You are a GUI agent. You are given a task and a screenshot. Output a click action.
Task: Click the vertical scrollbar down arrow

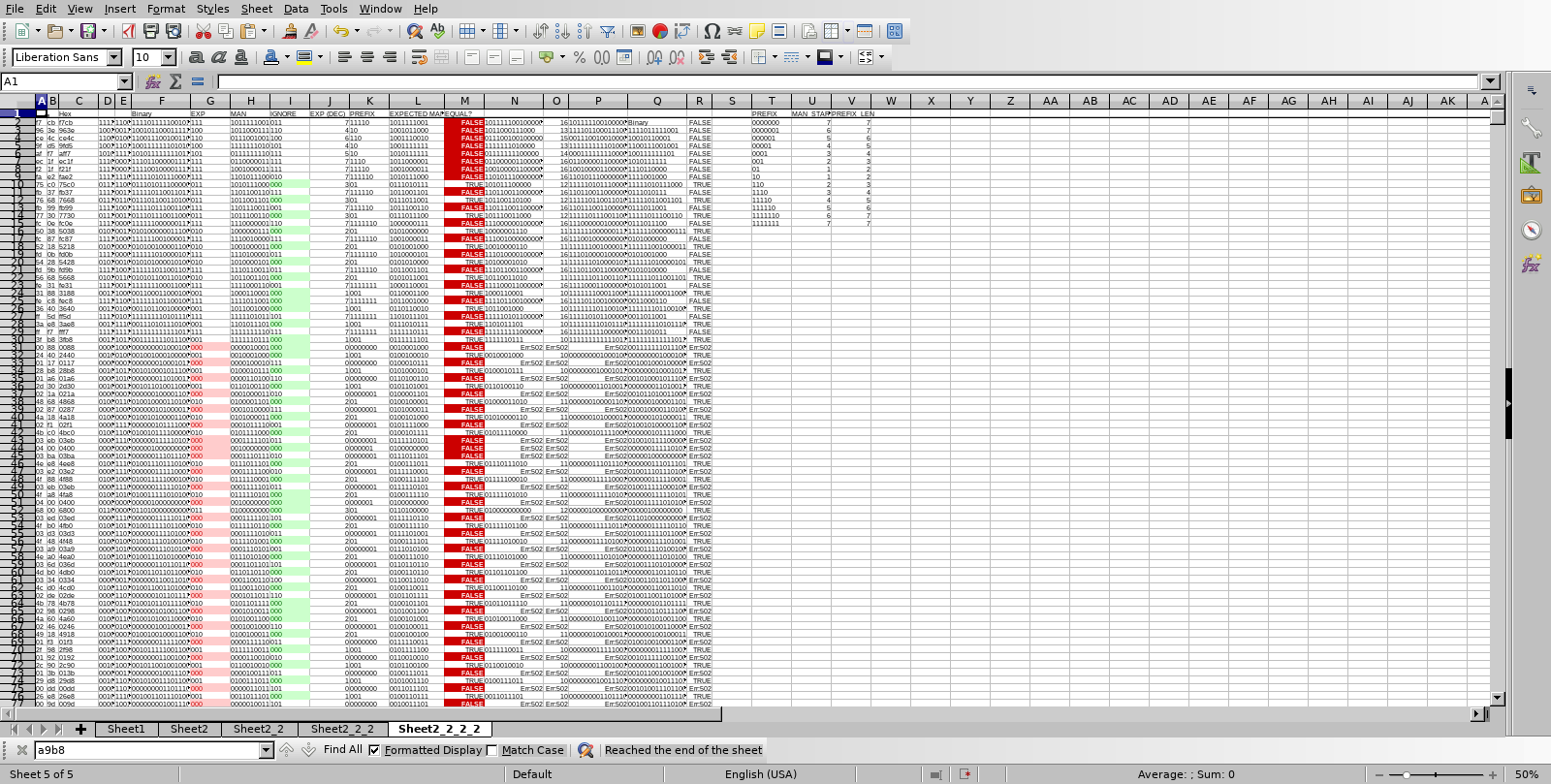pyautogui.click(x=1498, y=698)
